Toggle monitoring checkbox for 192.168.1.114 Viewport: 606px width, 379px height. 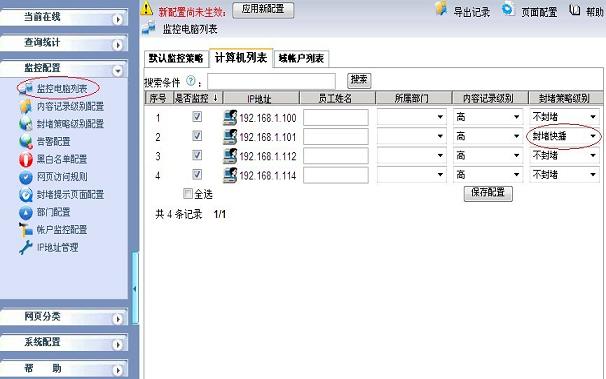coord(197,175)
